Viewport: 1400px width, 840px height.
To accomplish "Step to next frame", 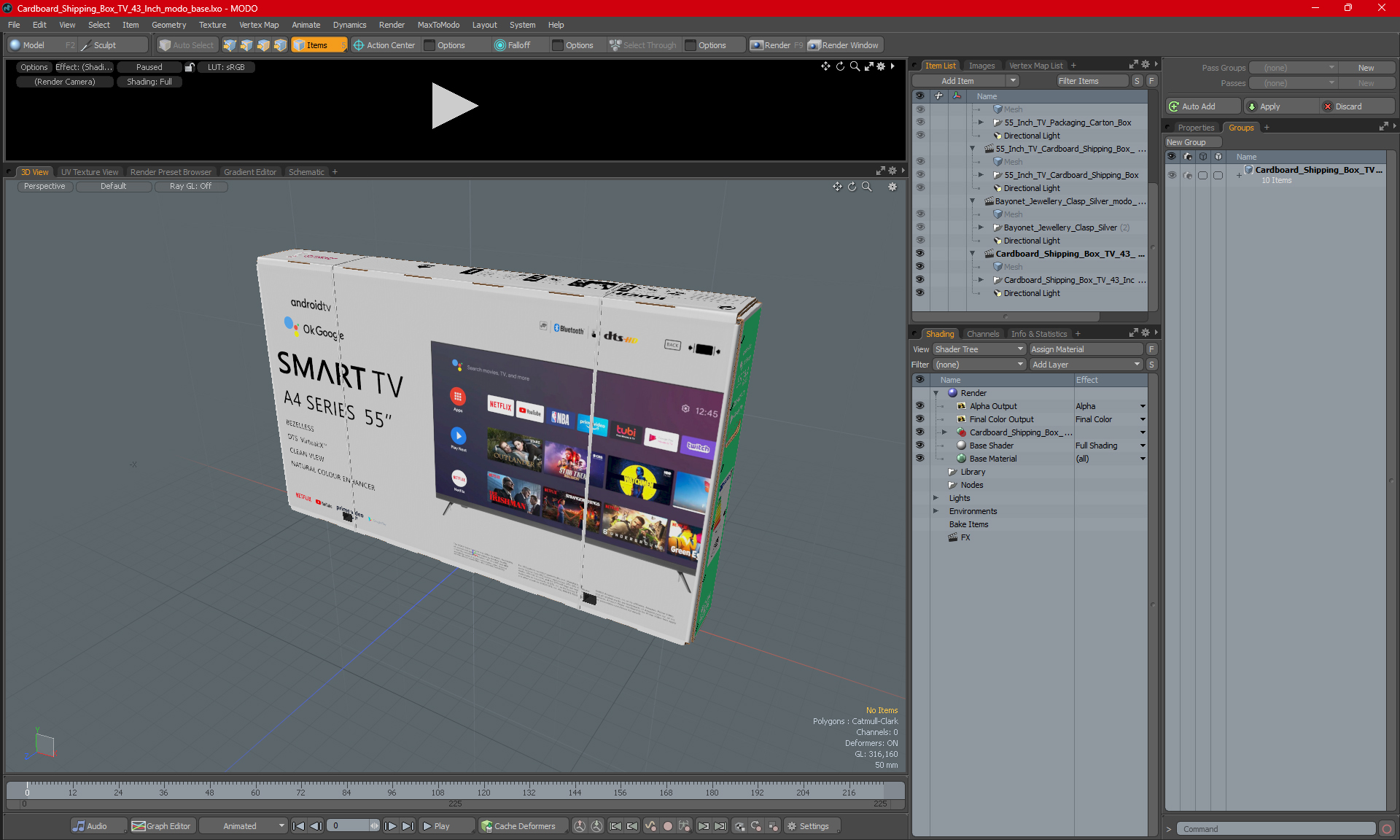I will point(391,826).
